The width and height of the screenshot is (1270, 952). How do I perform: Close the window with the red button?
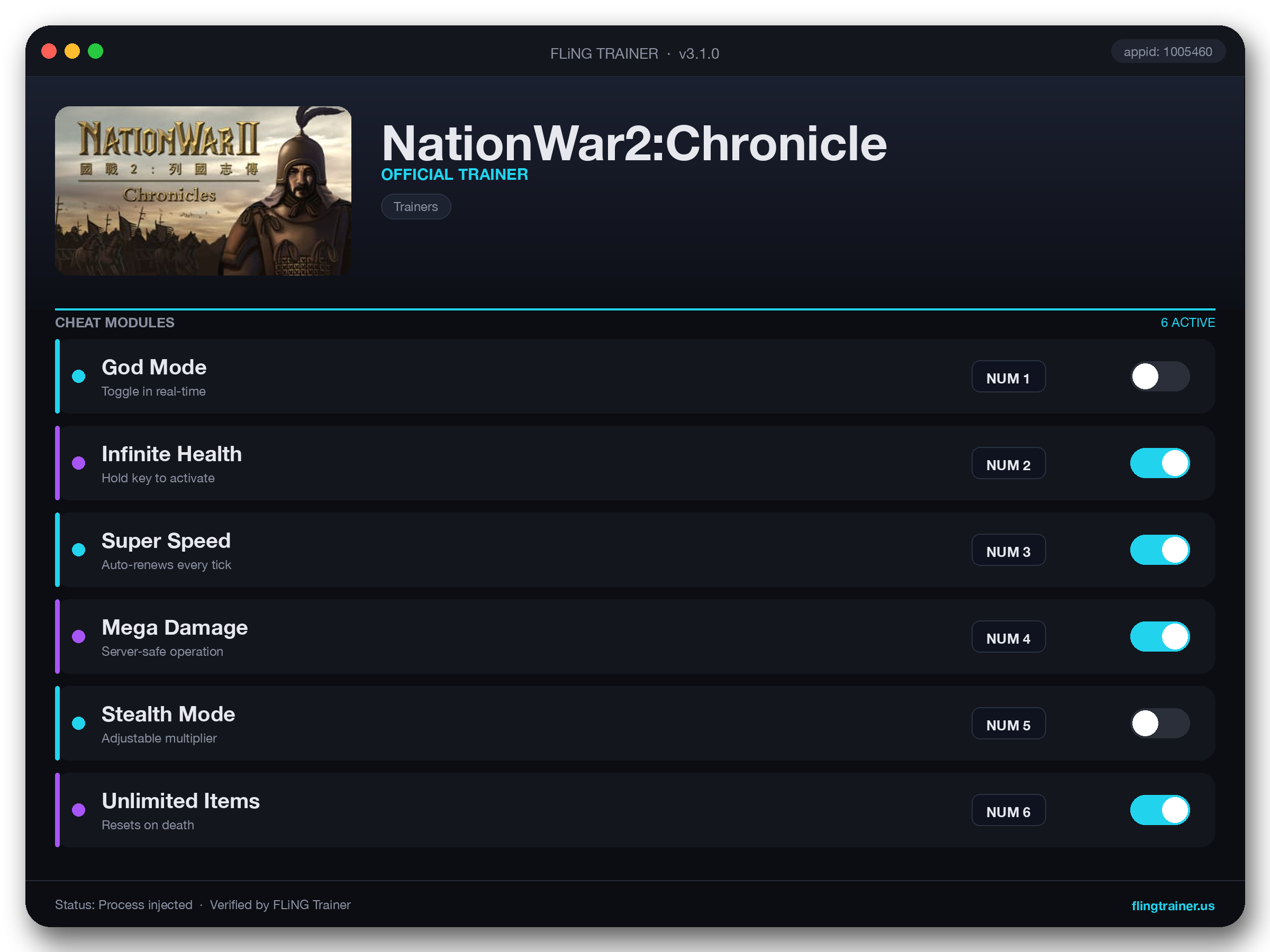point(49,51)
